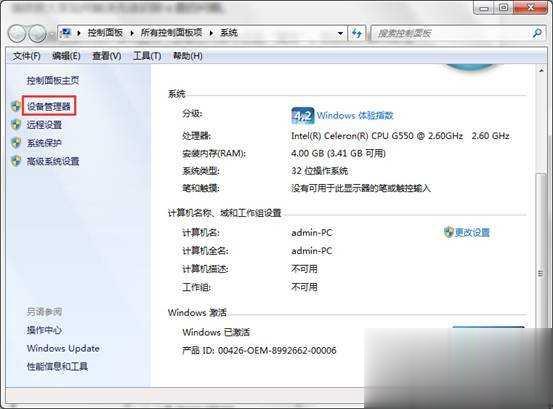Open the 帮助(H) menu
553x409 pixels.
(187, 56)
